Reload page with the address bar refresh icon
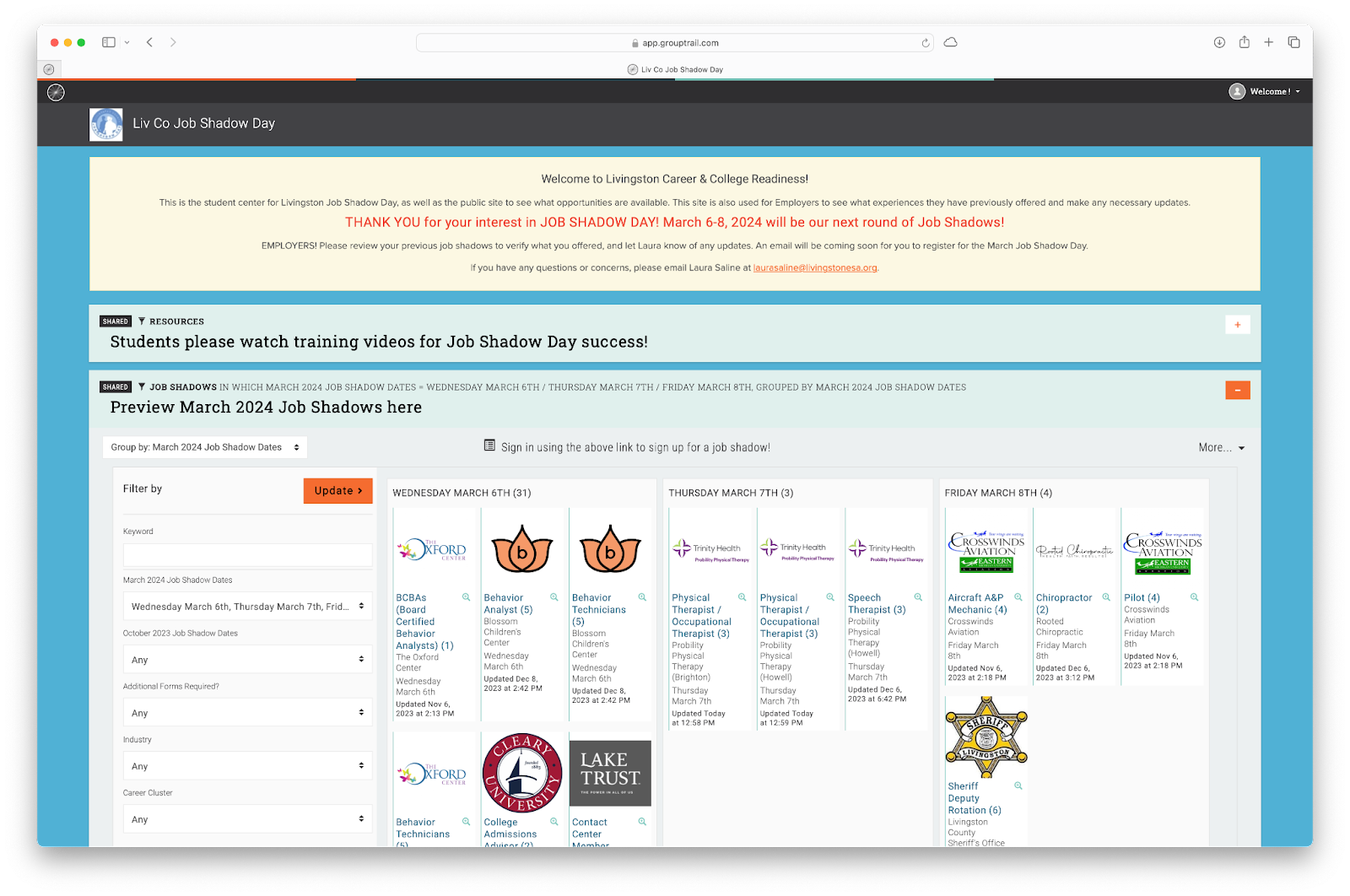 926,43
